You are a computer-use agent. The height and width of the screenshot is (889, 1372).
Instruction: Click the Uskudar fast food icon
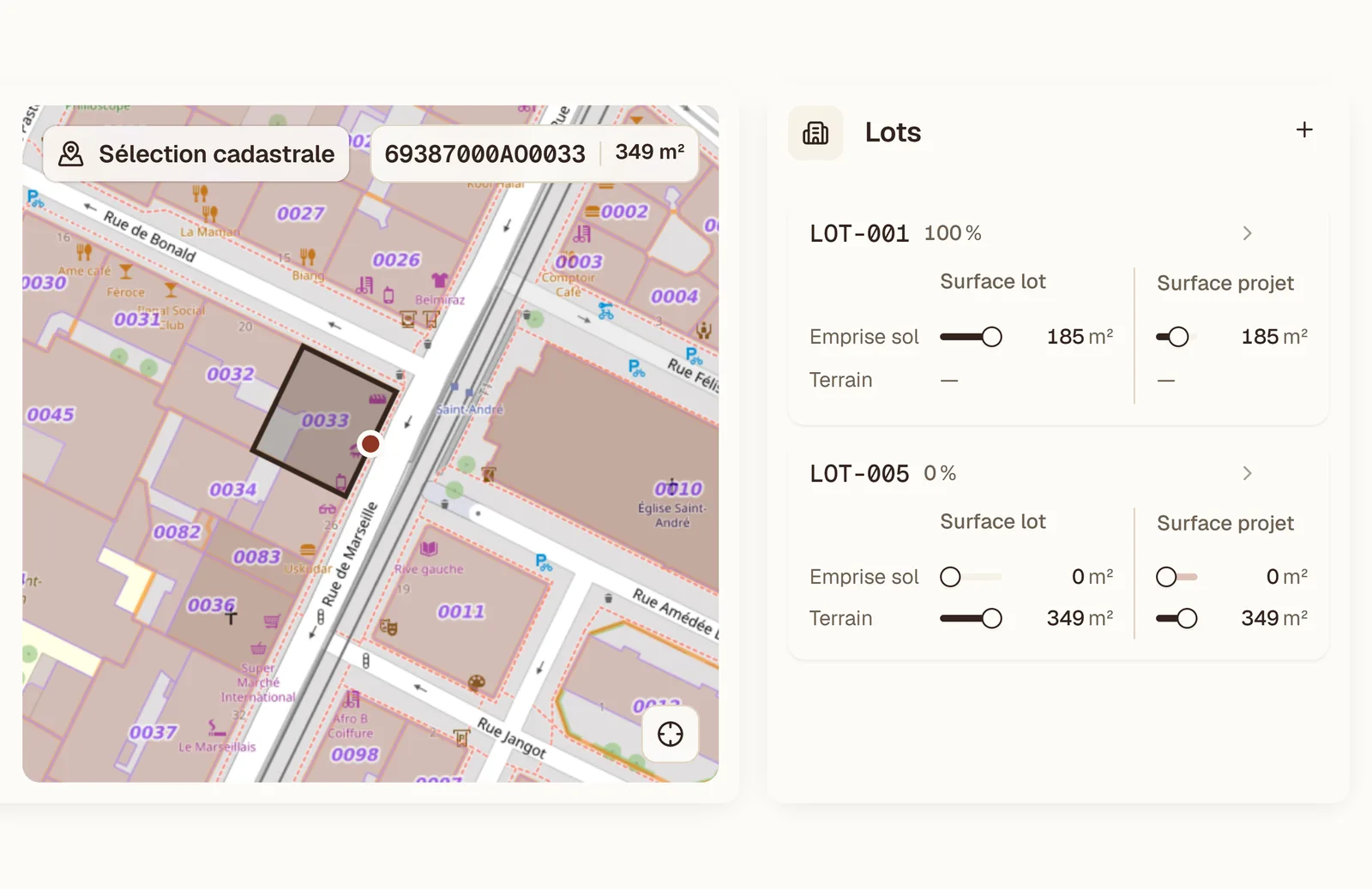308,550
